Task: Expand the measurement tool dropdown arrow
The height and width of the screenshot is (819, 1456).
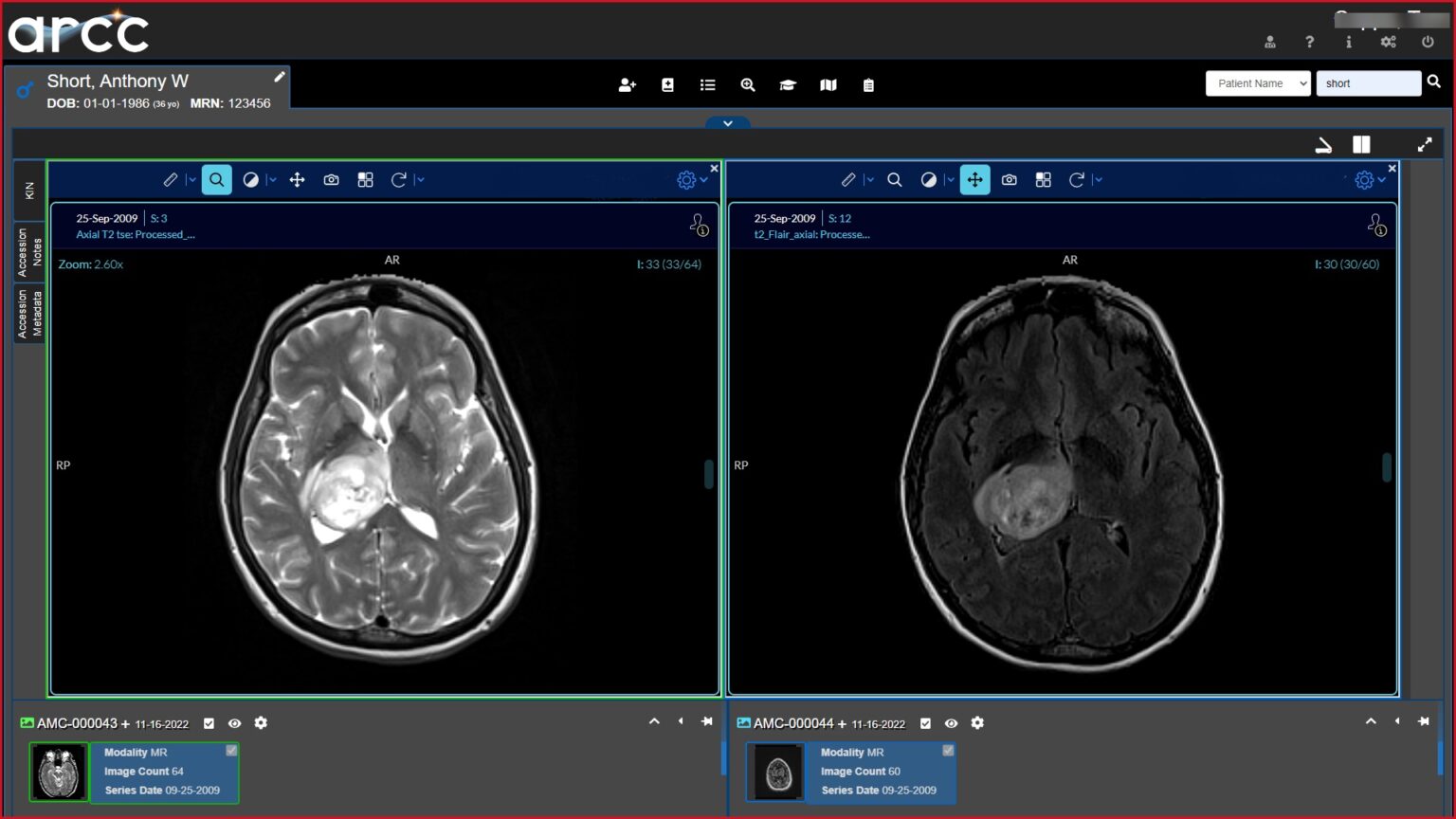Action: [192, 179]
